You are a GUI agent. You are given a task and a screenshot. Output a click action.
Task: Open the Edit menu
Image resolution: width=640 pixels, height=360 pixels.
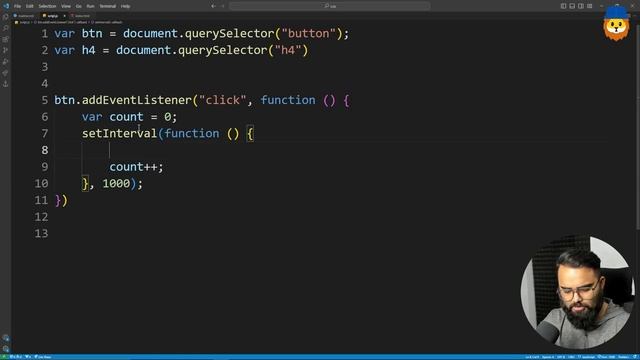click(30, 6)
